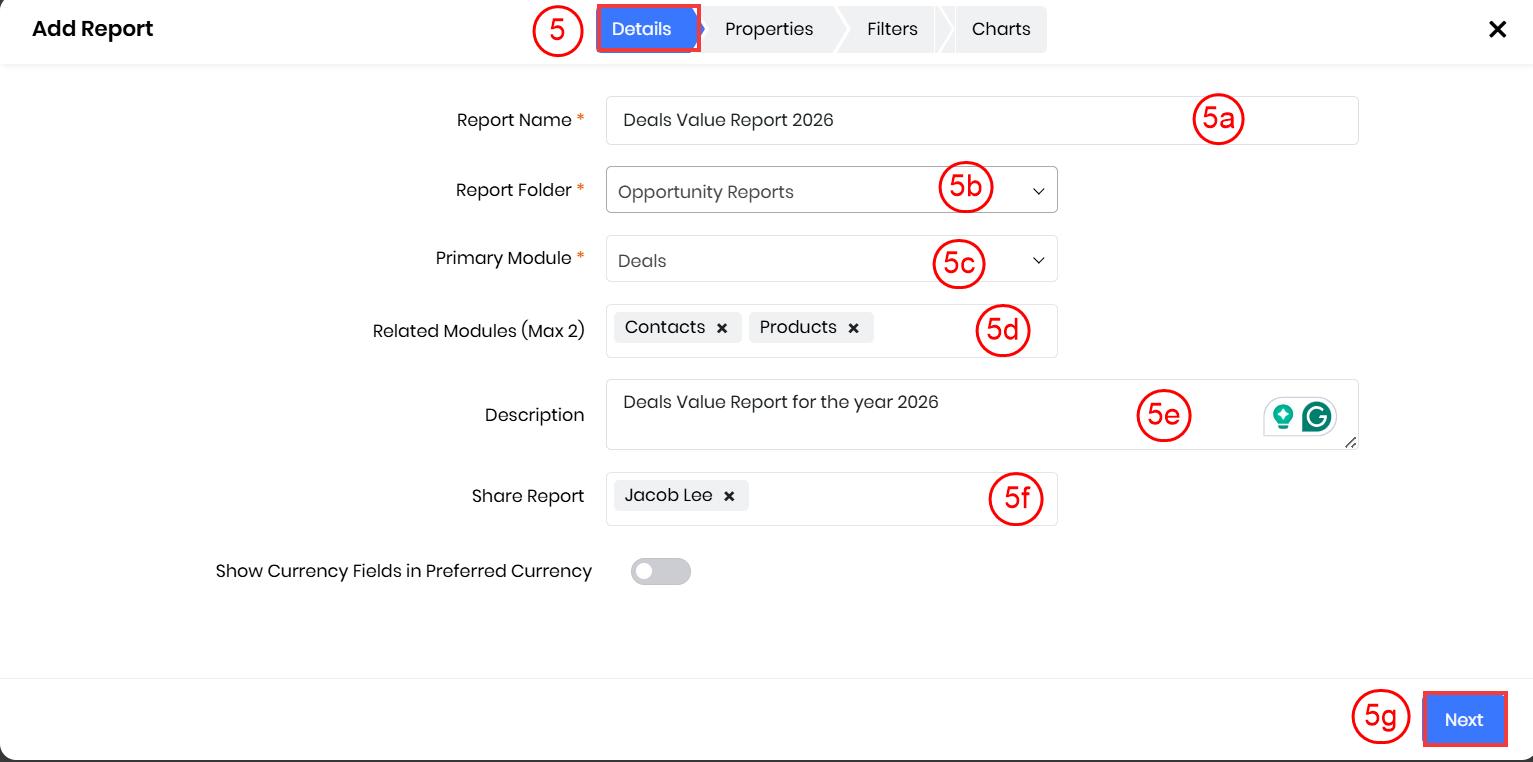Go to the Charts step tab
Image resolution: width=1533 pixels, height=762 pixels.
point(1000,29)
